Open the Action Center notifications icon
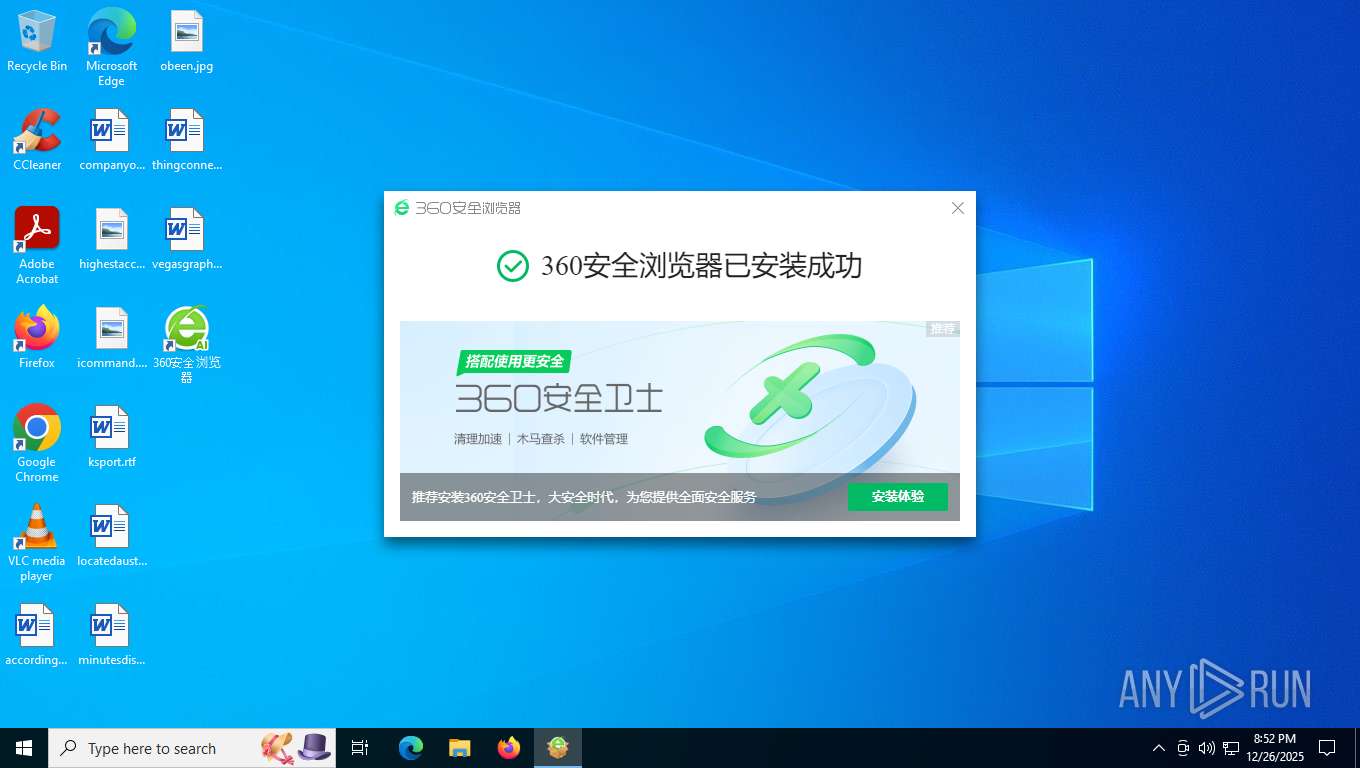 [x=1327, y=748]
